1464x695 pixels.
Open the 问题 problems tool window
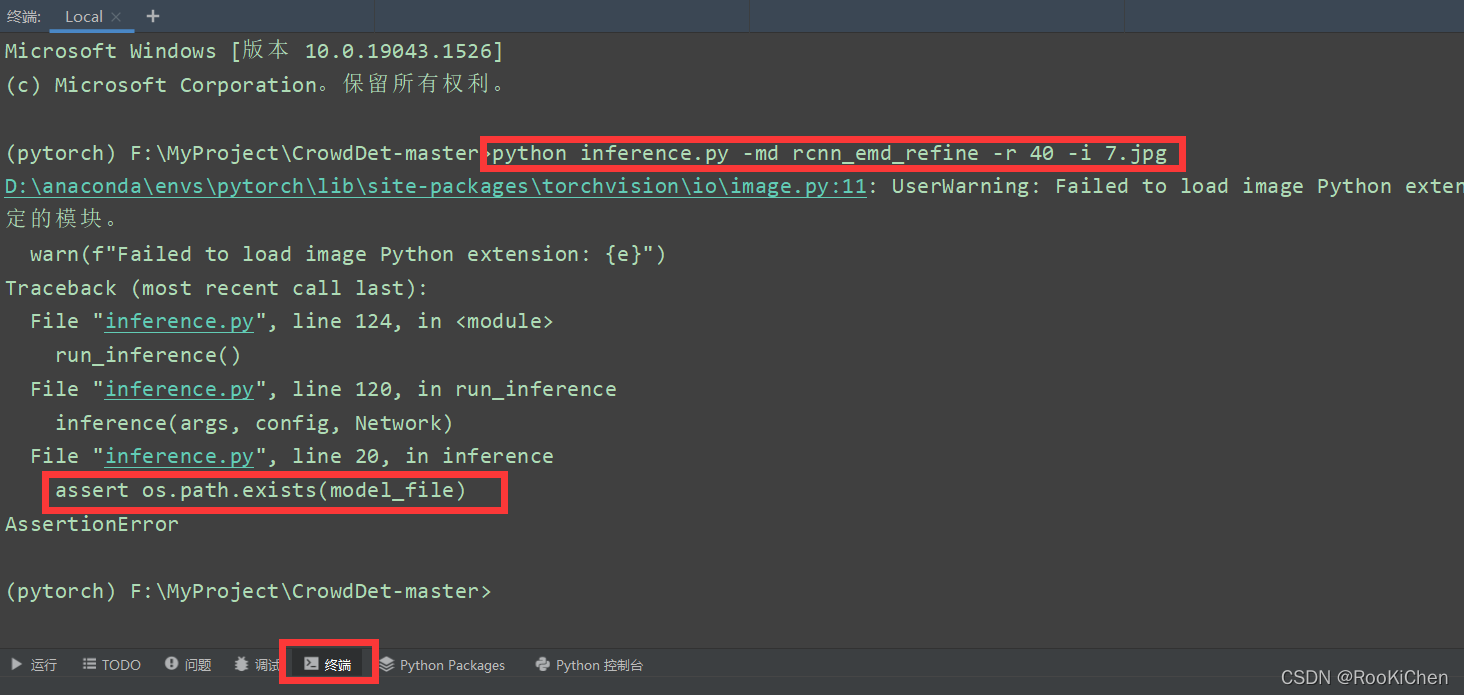click(x=188, y=665)
